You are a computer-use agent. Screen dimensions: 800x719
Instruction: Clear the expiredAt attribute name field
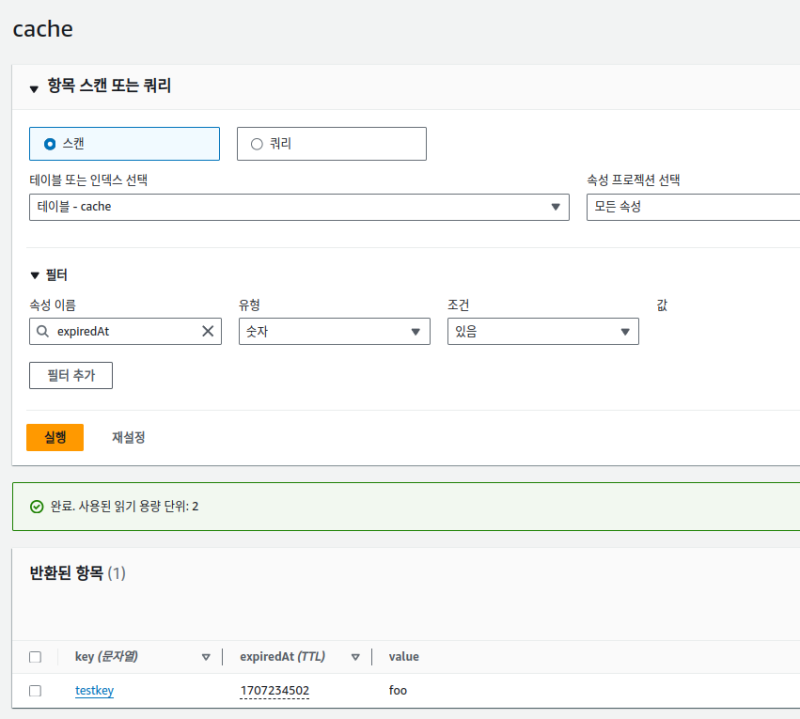pos(208,331)
